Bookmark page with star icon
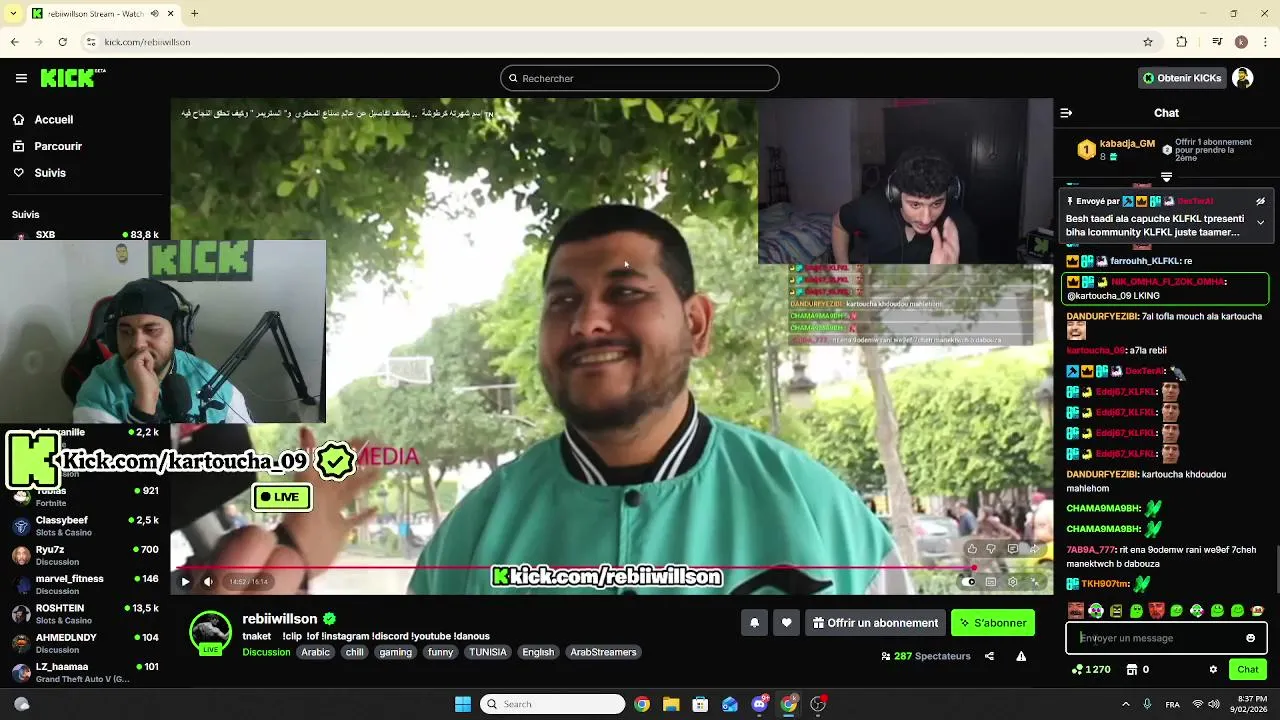The image size is (1280, 720). (x=1148, y=42)
